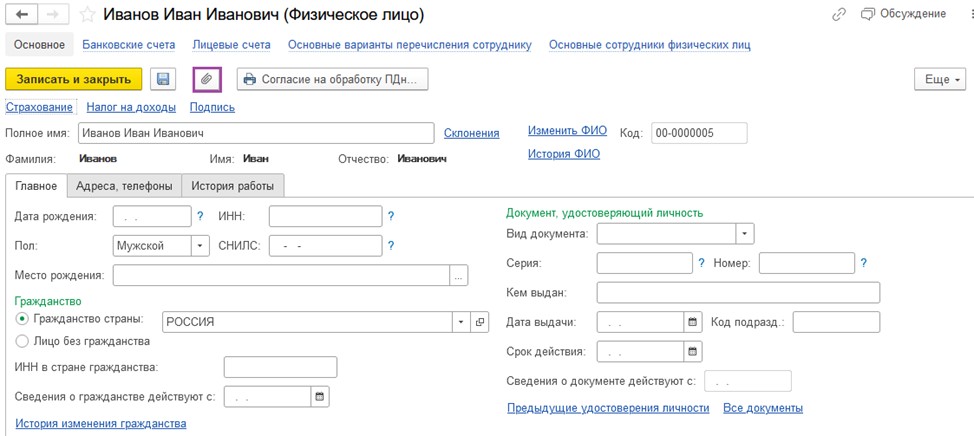Open the Банковские счета link

(129, 45)
